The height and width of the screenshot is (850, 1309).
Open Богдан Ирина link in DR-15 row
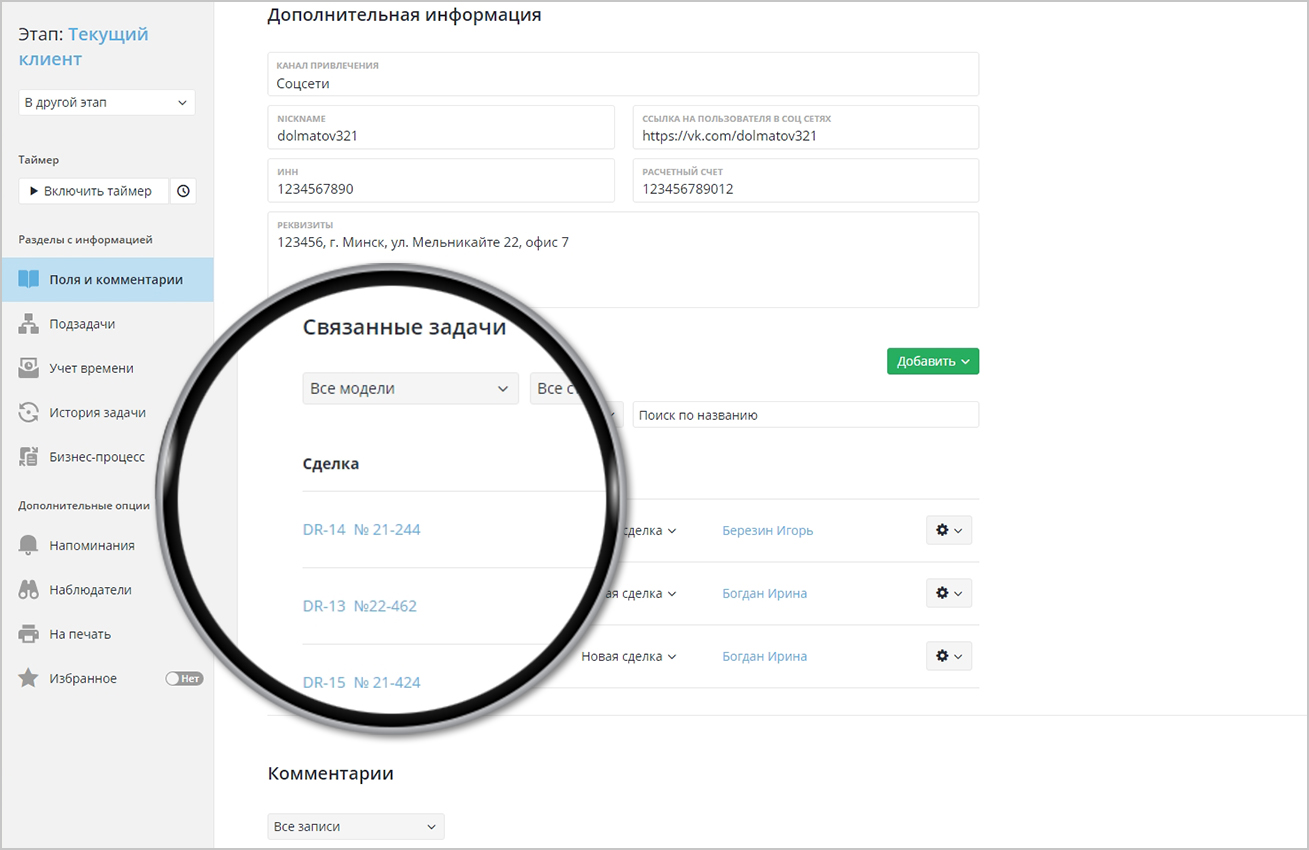764,656
